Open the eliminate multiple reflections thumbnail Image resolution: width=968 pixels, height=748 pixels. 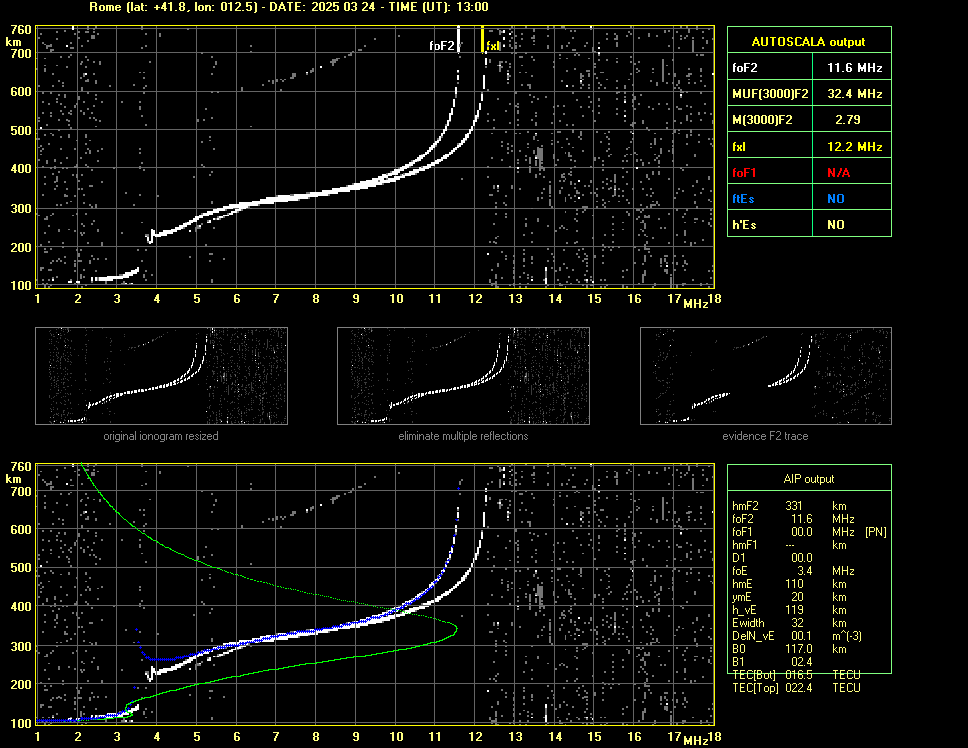pos(463,376)
